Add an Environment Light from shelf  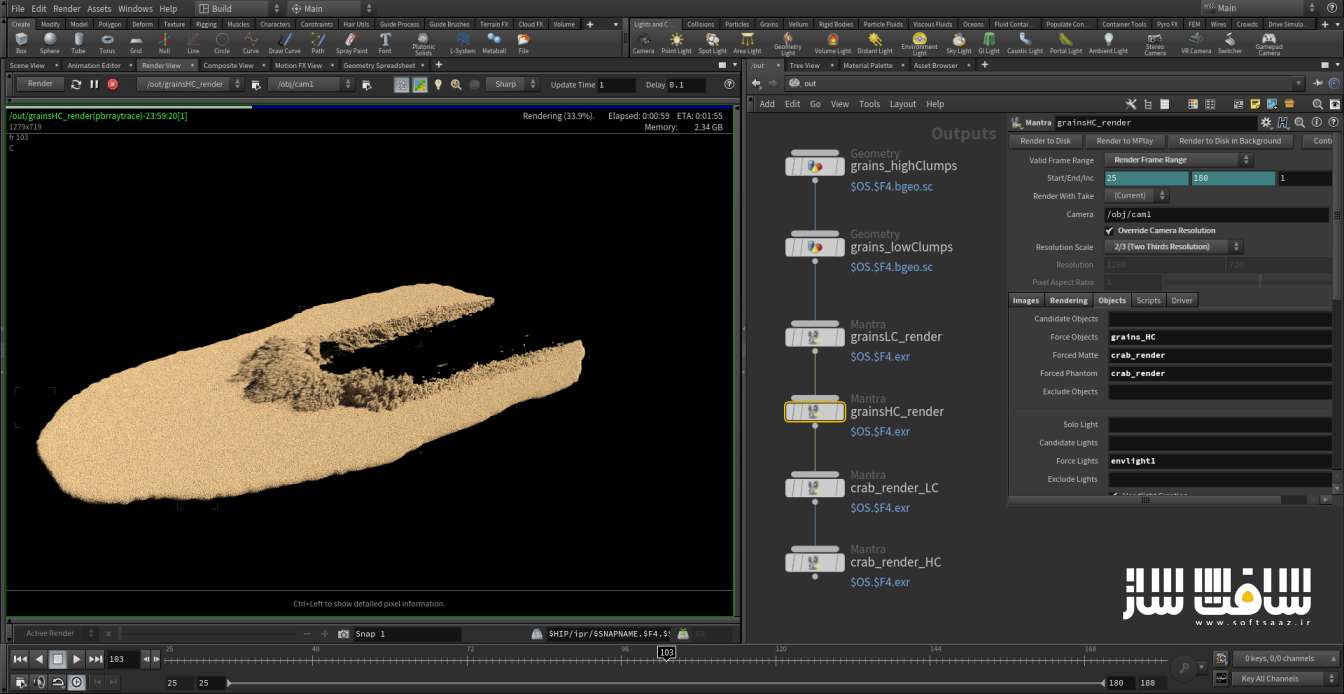coord(919,44)
